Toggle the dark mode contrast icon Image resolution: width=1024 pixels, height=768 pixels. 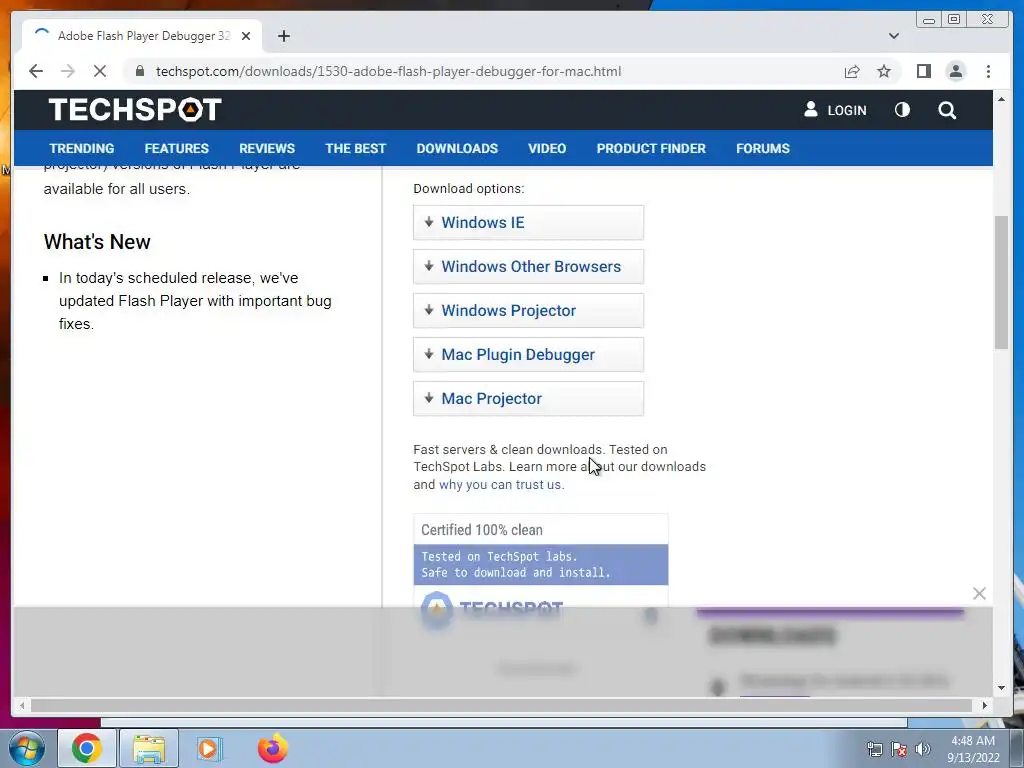pyautogui.click(x=902, y=110)
